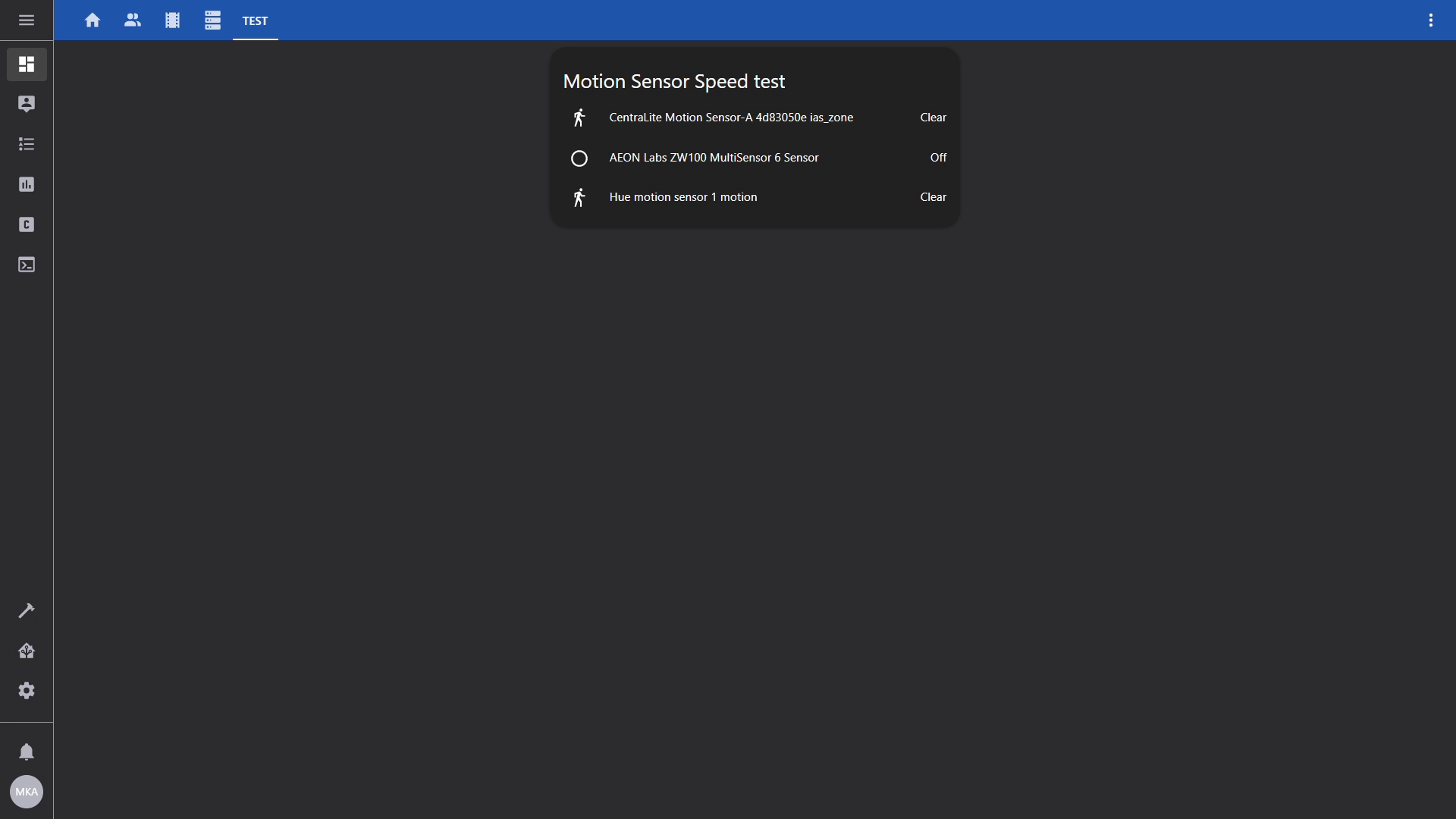Select the TEST tab
This screenshot has height=819, width=1456.
(x=255, y=21)
